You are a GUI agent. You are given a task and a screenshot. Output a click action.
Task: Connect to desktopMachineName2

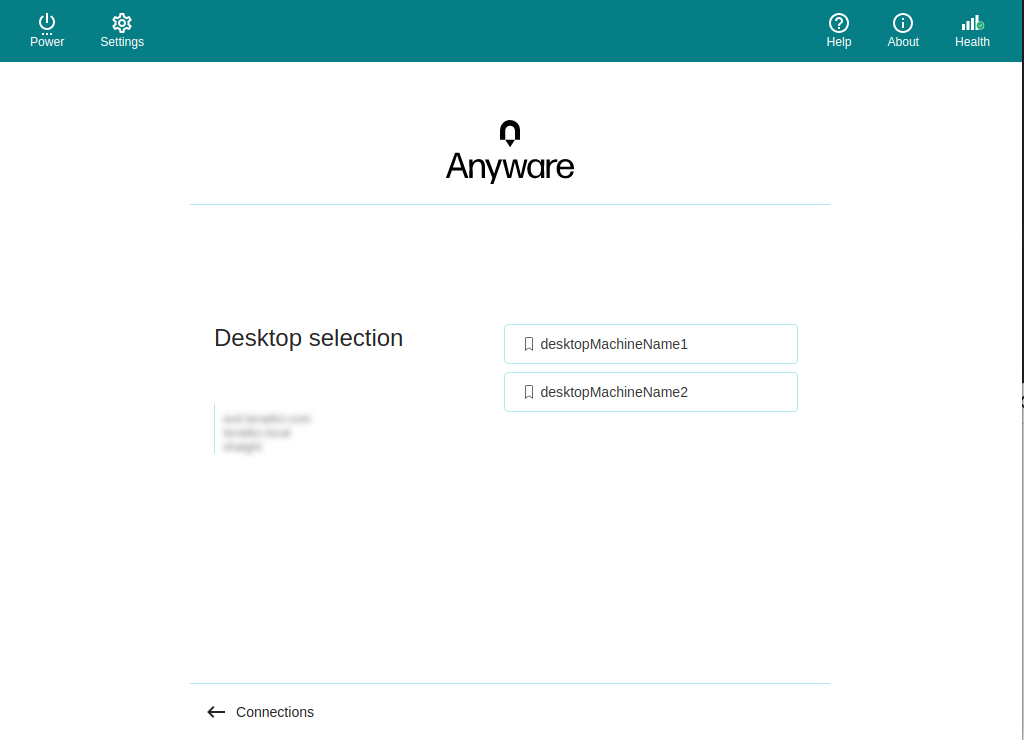coord(650,392)
